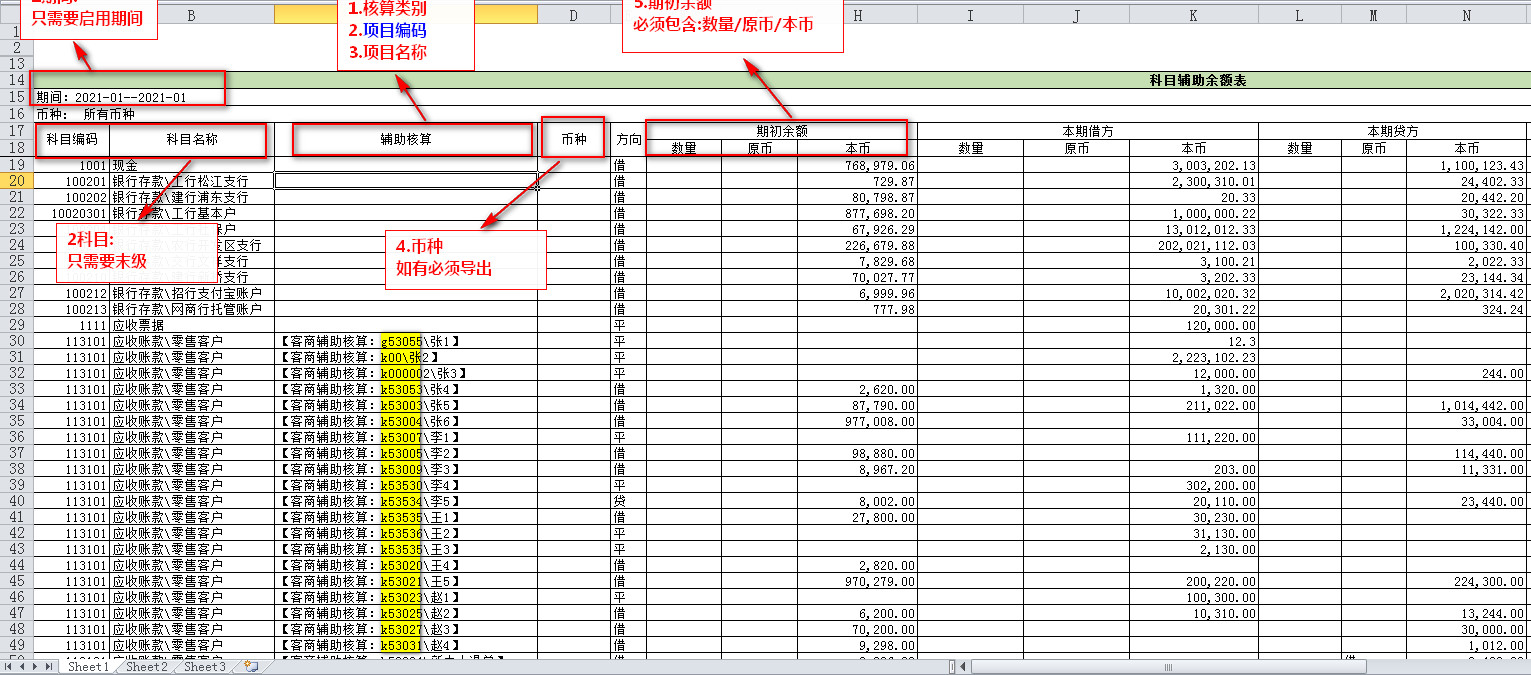Viewport: 1531px width, 675px height.
Task: Select the period cell 2021-01--2021-01
Action: pyautogui.click(x=128, y=98)
